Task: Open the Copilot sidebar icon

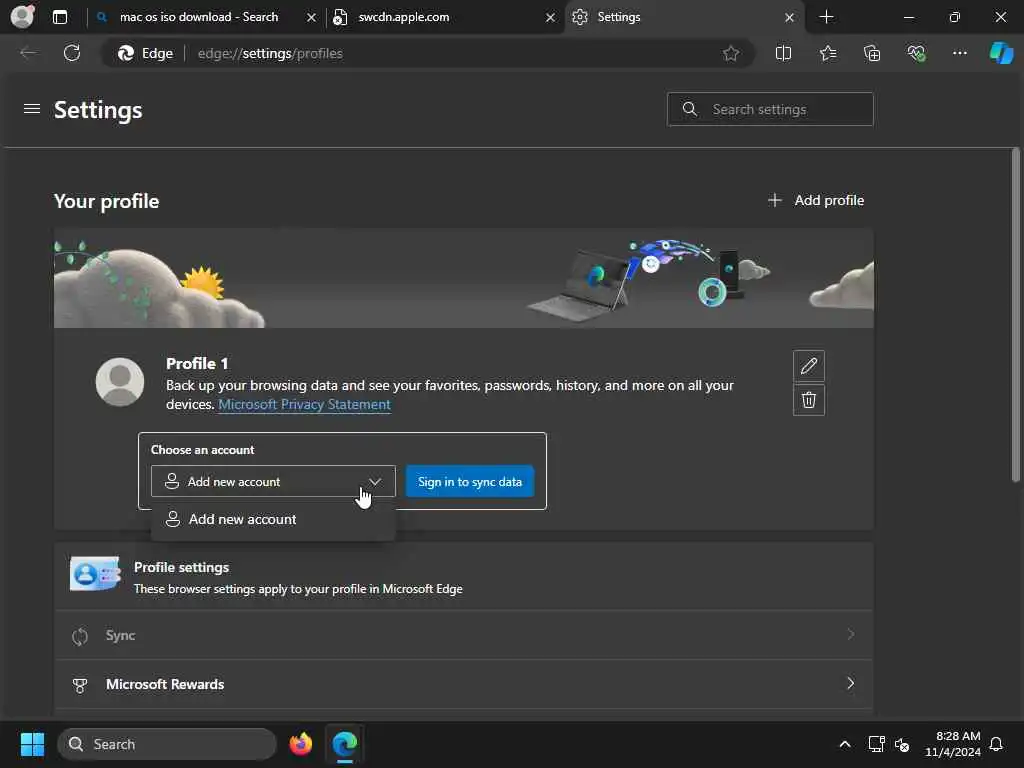Action: point(1001,54)
